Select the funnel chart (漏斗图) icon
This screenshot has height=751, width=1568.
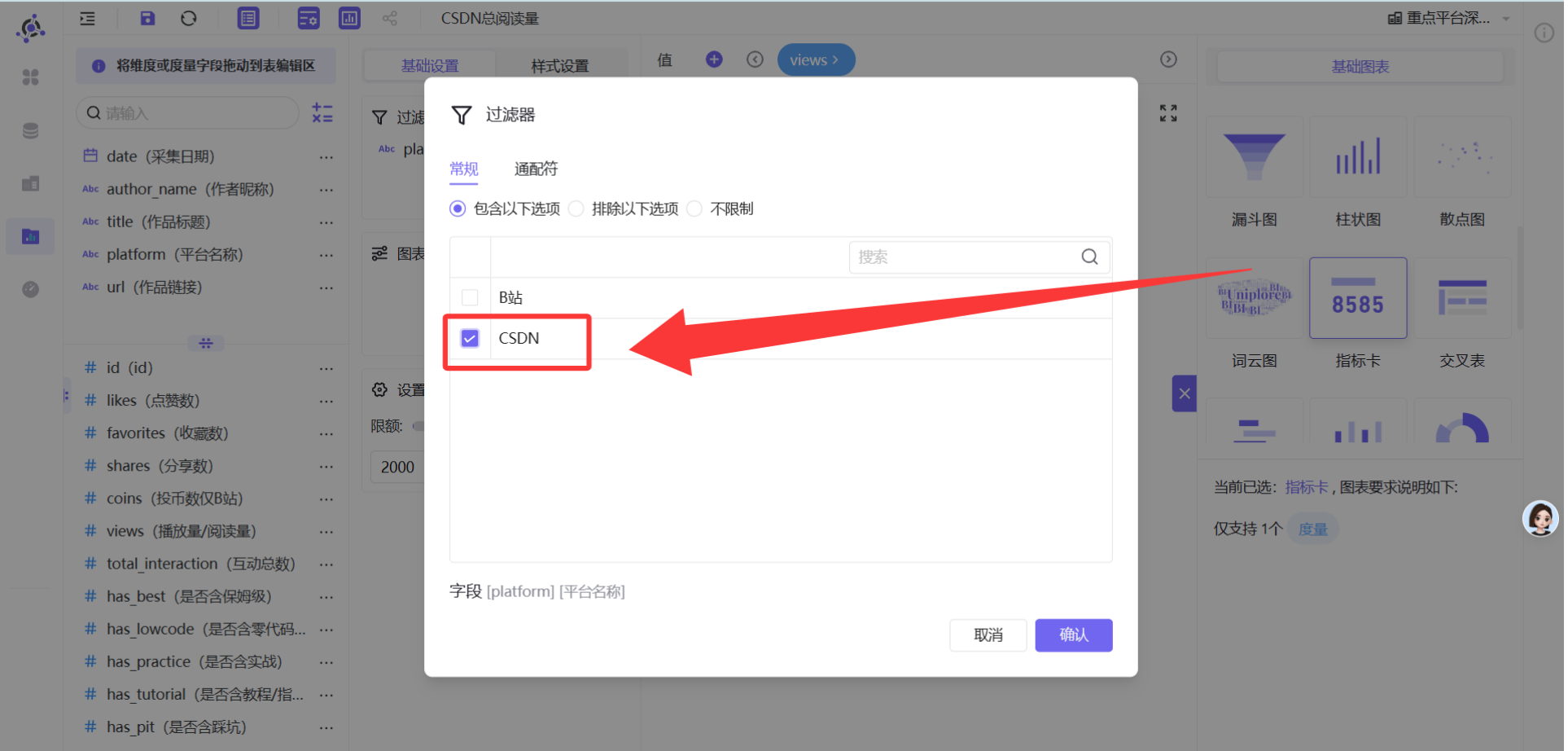[x=1255, y=156]
